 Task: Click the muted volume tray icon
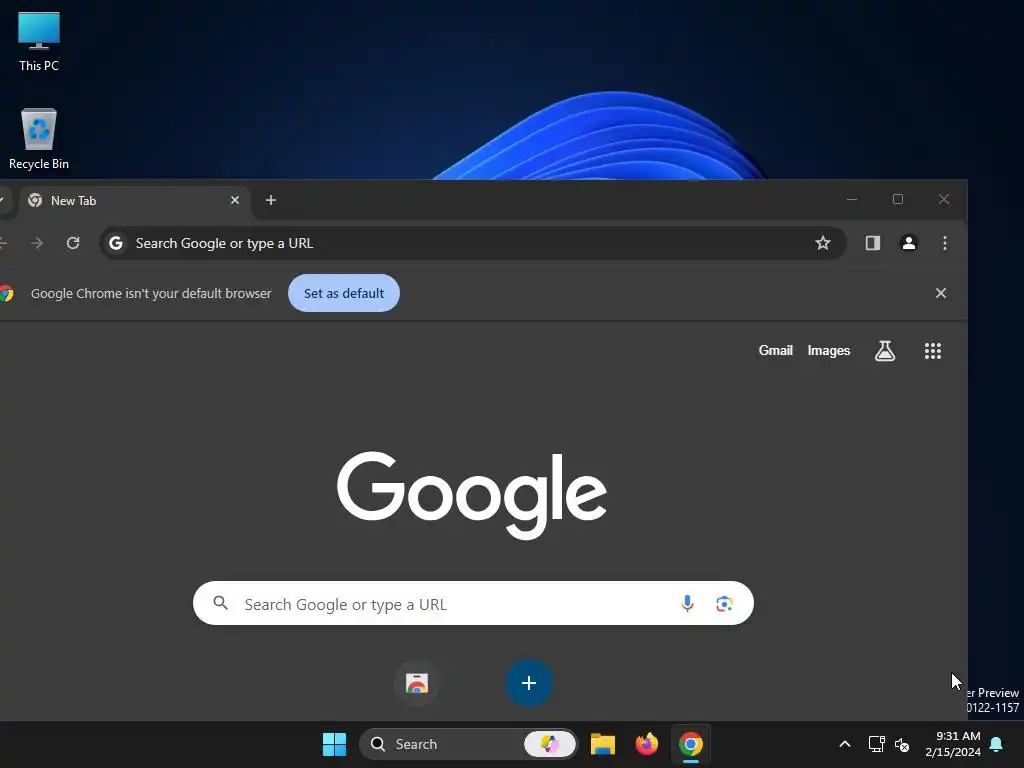(902, 744)
